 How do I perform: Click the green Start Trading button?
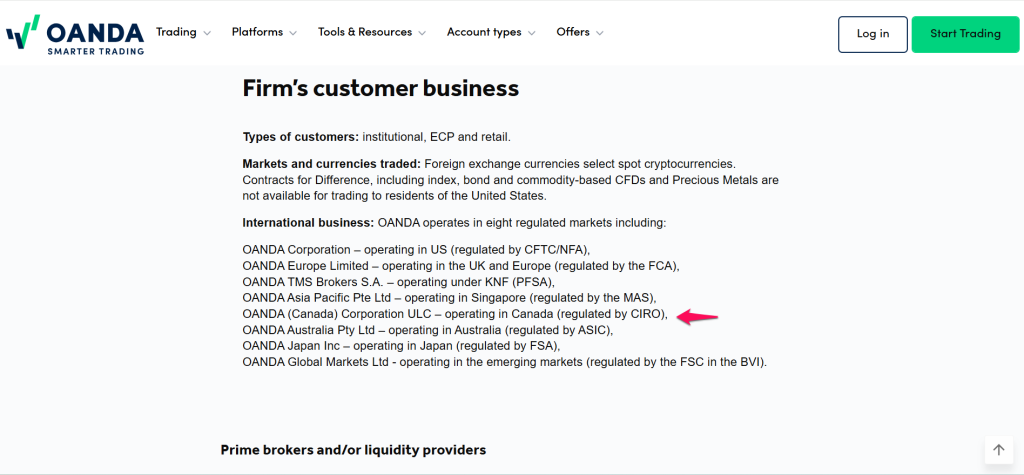(965, 34)
